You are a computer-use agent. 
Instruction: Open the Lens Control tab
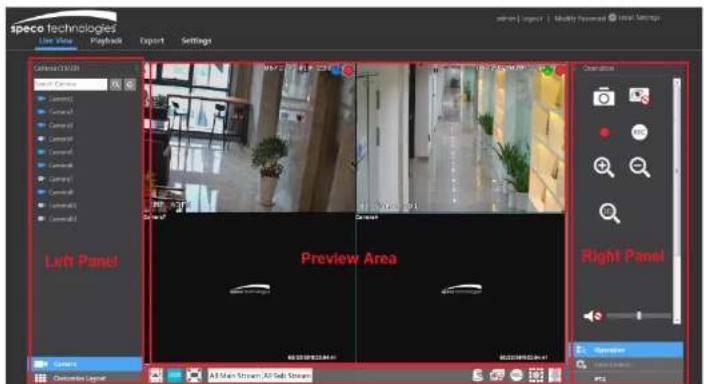(x=629, y=365)
